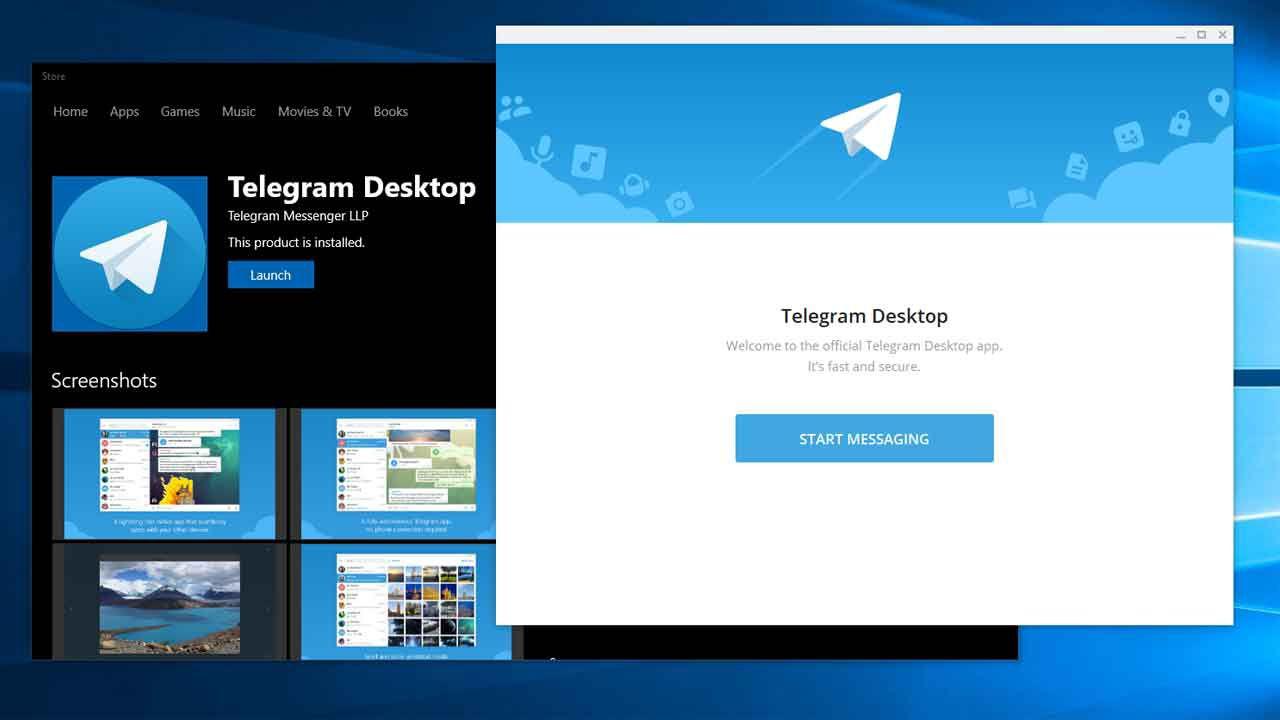Click the Store window title text
Viewport: 1280px width, 720px height.
click(53, 76)
